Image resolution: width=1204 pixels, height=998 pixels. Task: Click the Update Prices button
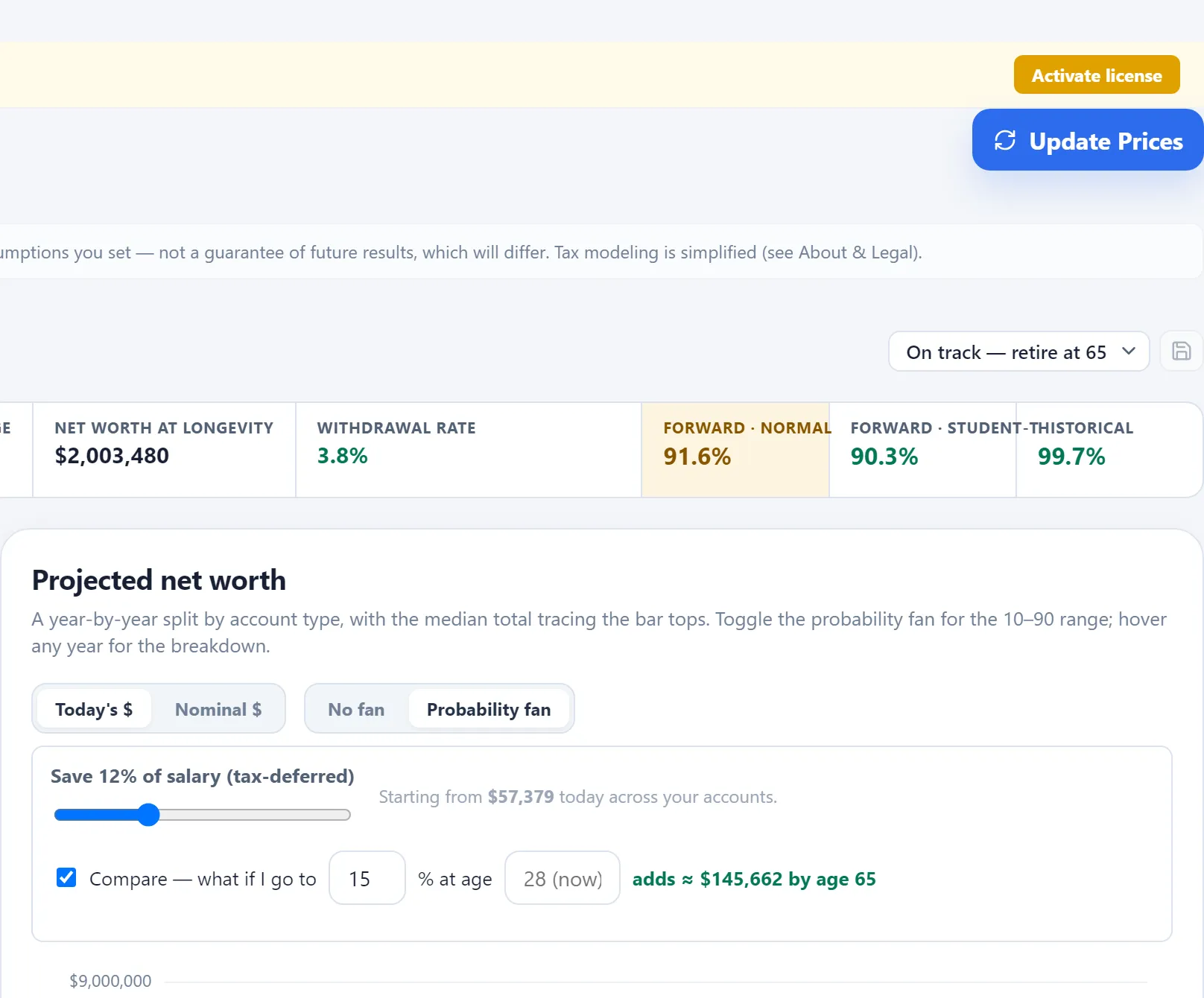click(x=1087, y=140)
